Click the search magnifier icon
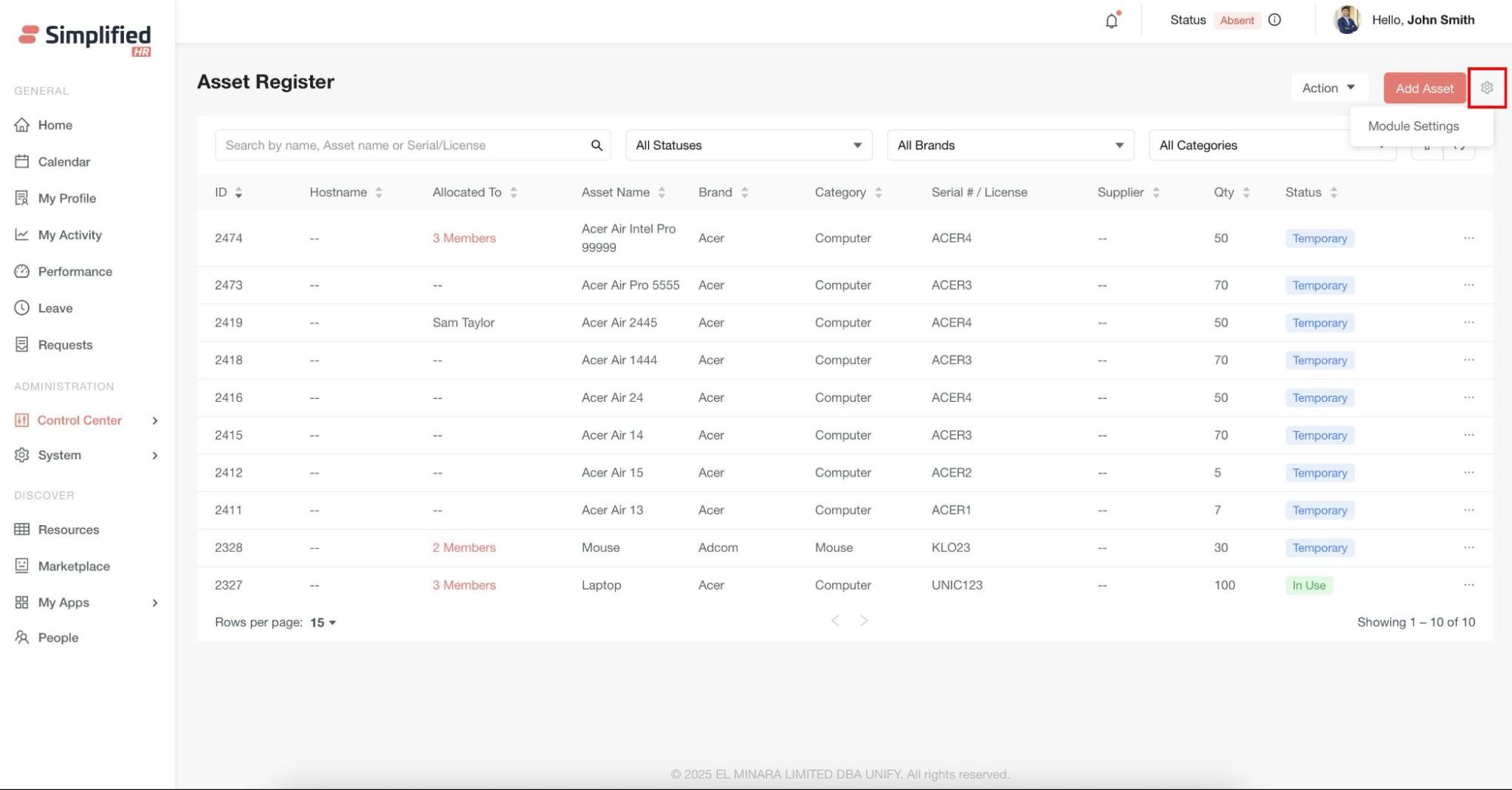 click(x=596, y=145)
